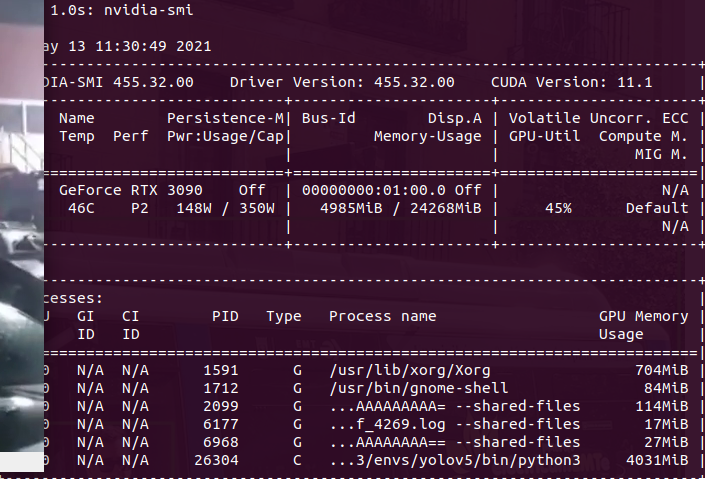Click the 'nvidia-smi' command text
The image size is (705, 479).
tap(149, 10)
